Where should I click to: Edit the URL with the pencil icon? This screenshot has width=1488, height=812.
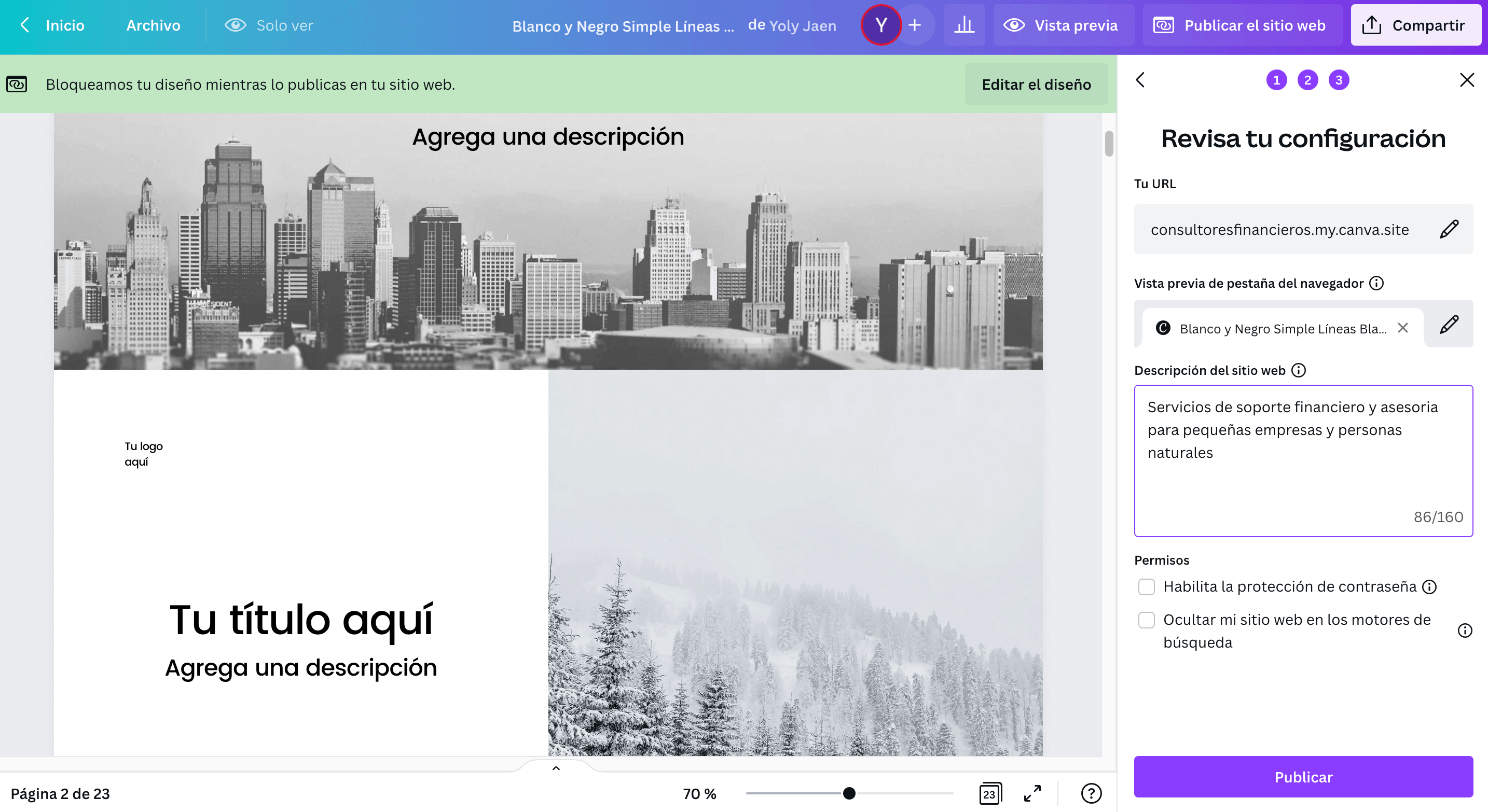click(x=1449, y=229)
